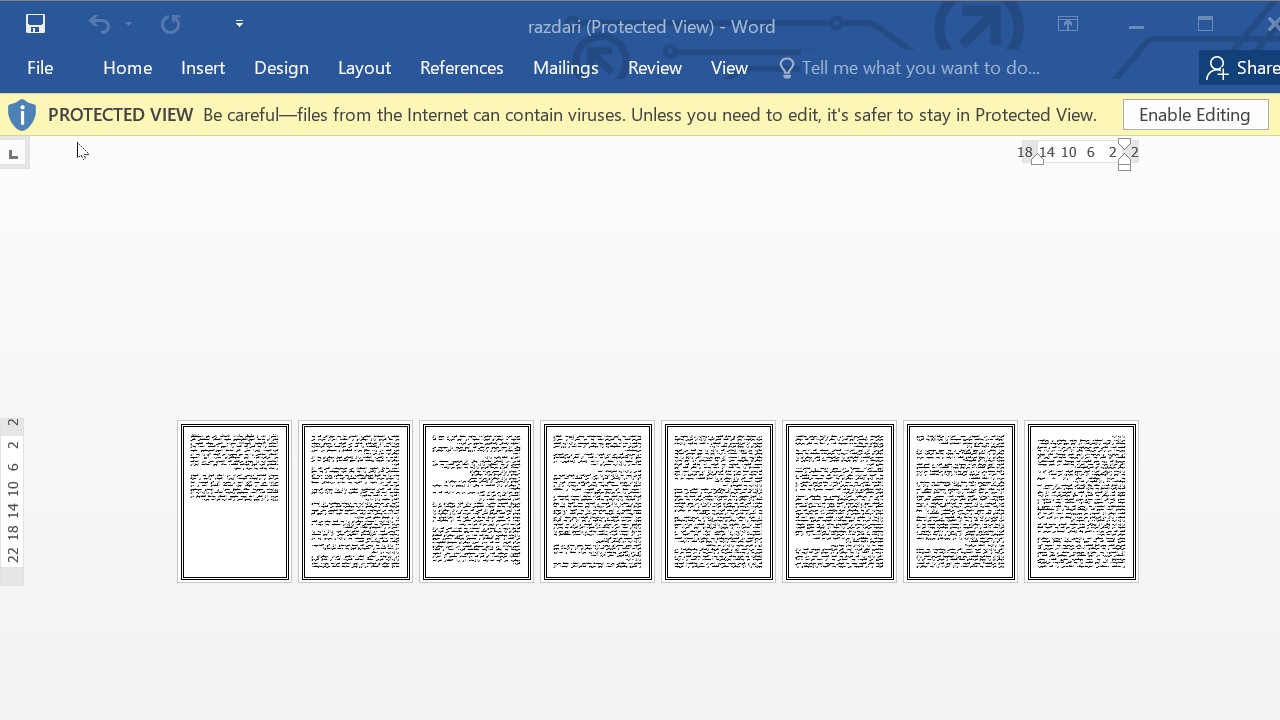
Task: Open the Review tab
Action: coord(655,68)
